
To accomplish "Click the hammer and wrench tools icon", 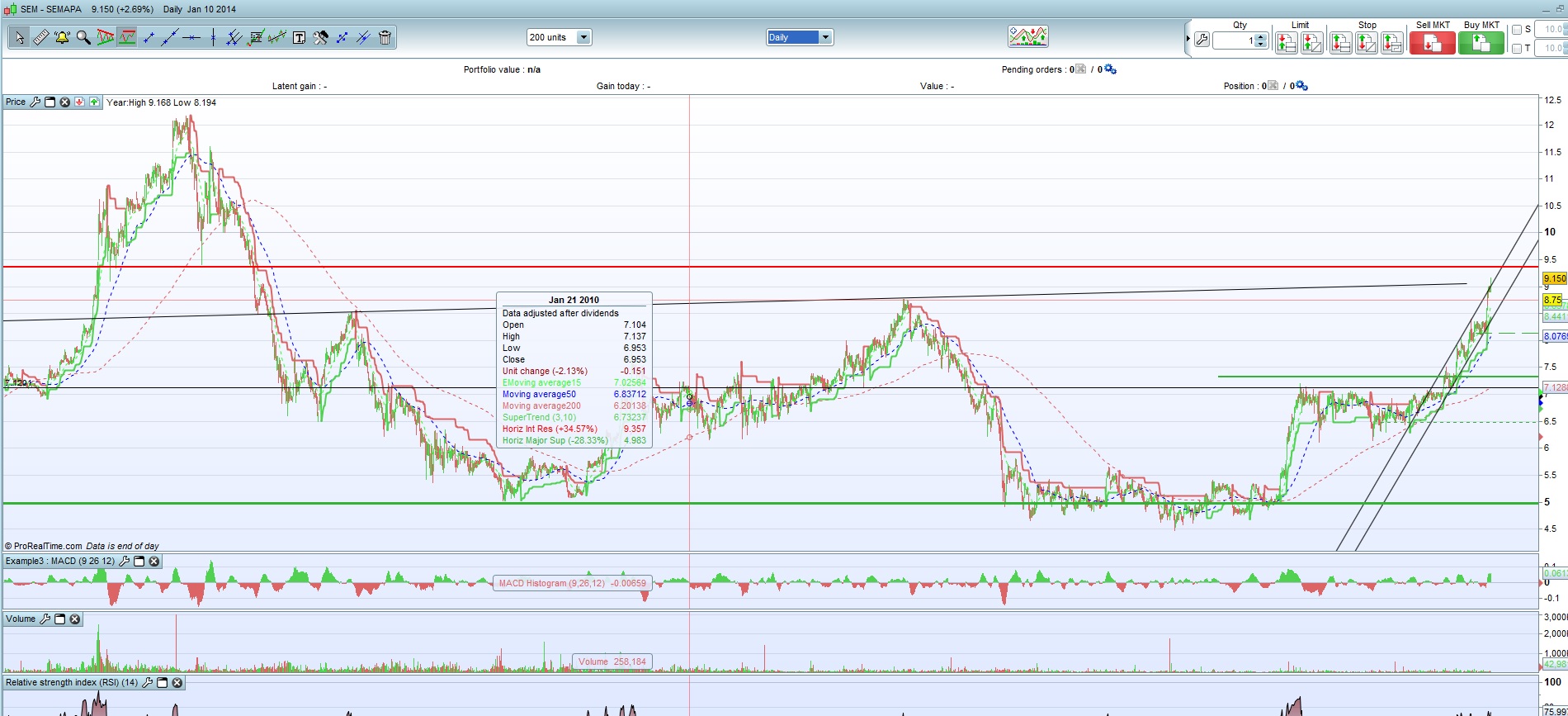I will (320, 38).
